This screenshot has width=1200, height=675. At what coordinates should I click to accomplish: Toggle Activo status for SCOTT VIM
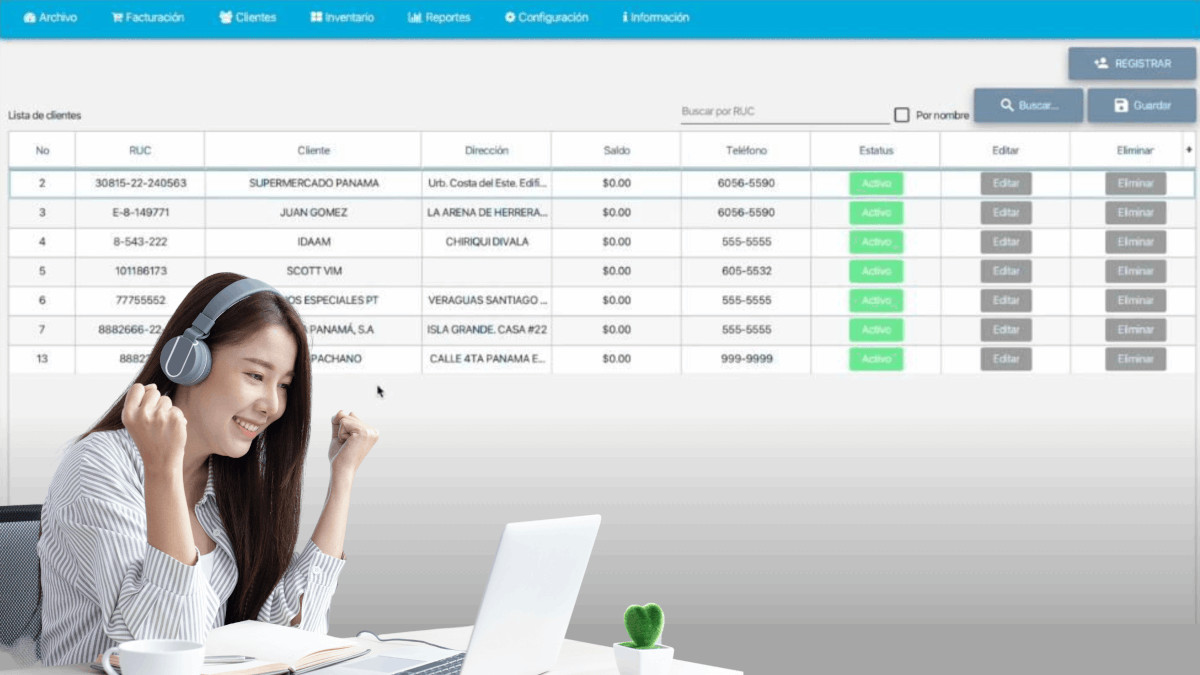pyautogui.click(x=876, y=271)
